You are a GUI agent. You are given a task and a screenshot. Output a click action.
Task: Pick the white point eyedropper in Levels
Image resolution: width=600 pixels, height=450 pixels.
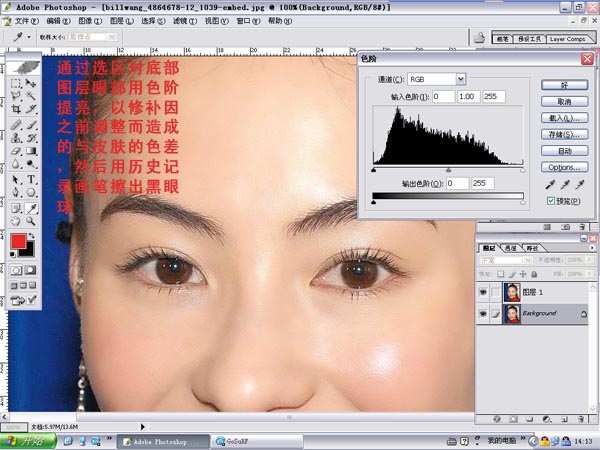pyautogui.click(x=577, y=185)
